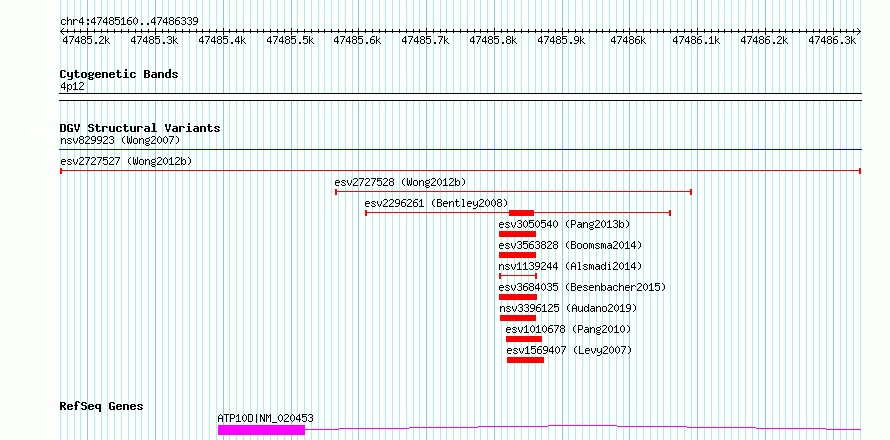Click the thick red block of esv2296261
Viewport: 890px width, 440px height.
pyautogui.click(x=522, y=213)
